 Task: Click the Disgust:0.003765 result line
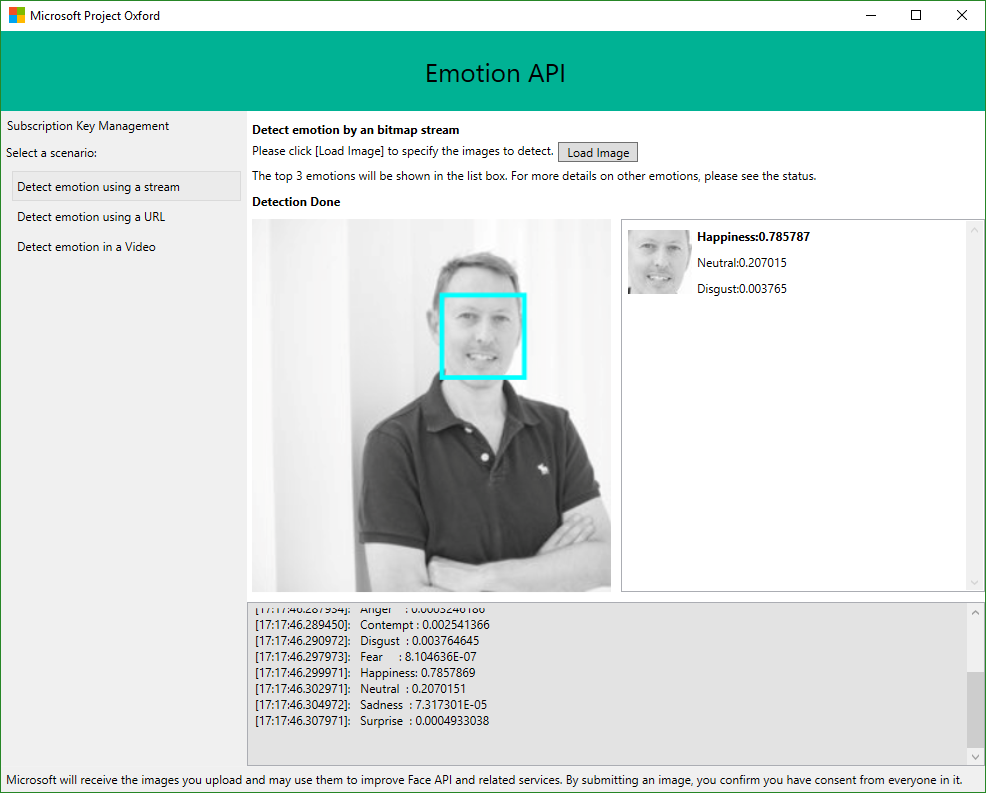(x=742, y=289)
